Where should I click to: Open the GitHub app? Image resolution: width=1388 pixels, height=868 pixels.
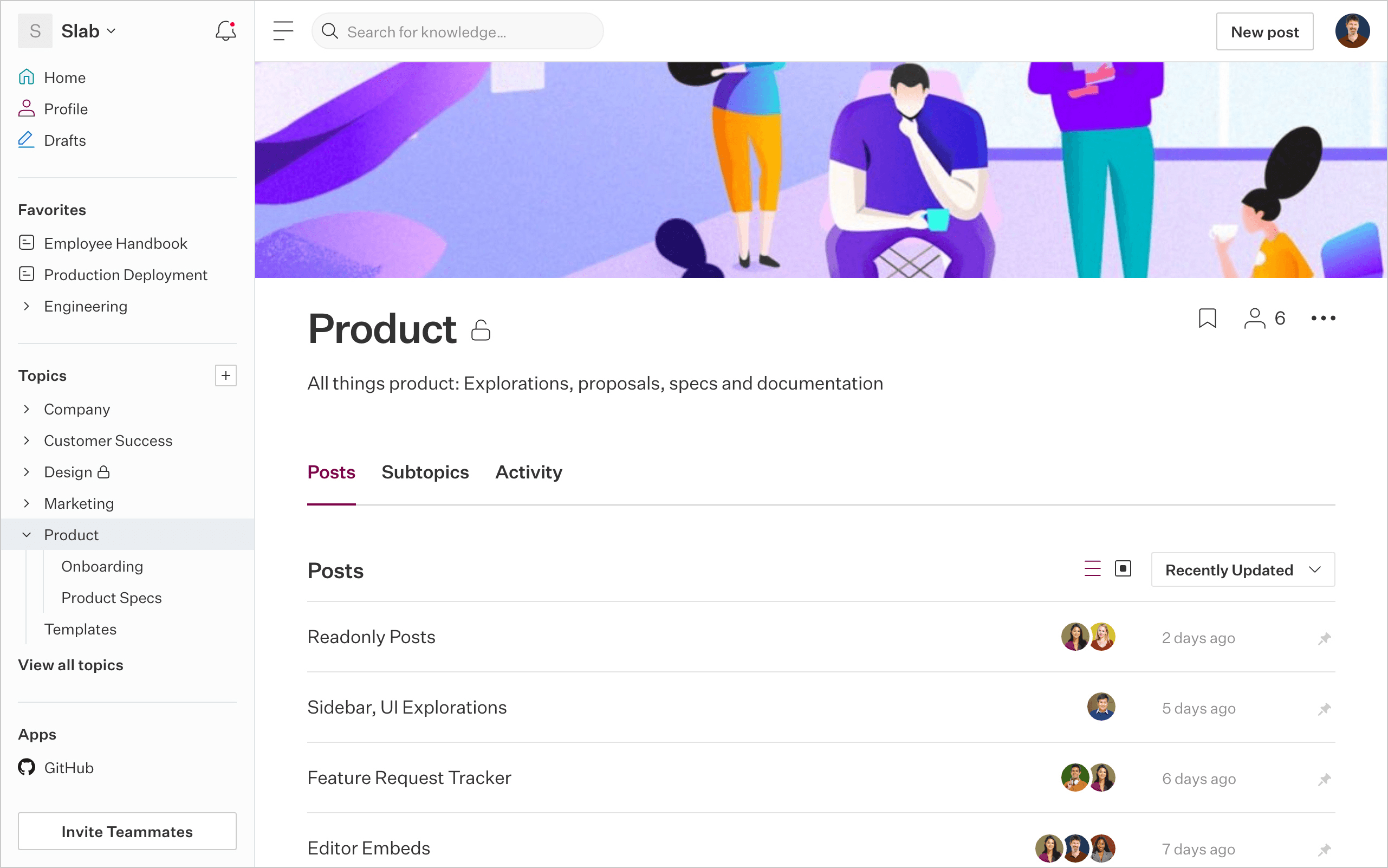click(x=68, y=768)
